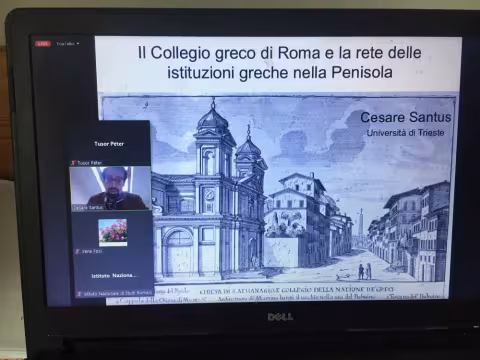Click the YouTube label beside the LIVE badge
The height and width of the screenshot is (360, 480).
click(x=65, y=44)
